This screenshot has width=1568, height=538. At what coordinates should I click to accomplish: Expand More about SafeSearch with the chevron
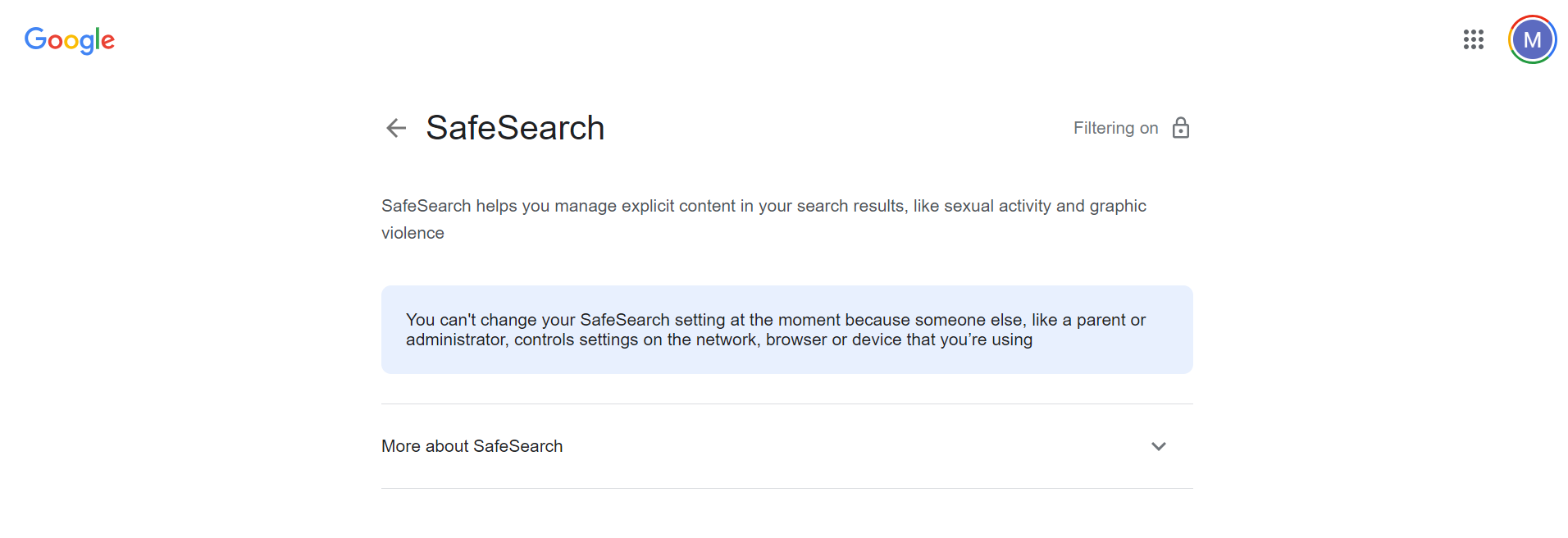coord(1158,446)
